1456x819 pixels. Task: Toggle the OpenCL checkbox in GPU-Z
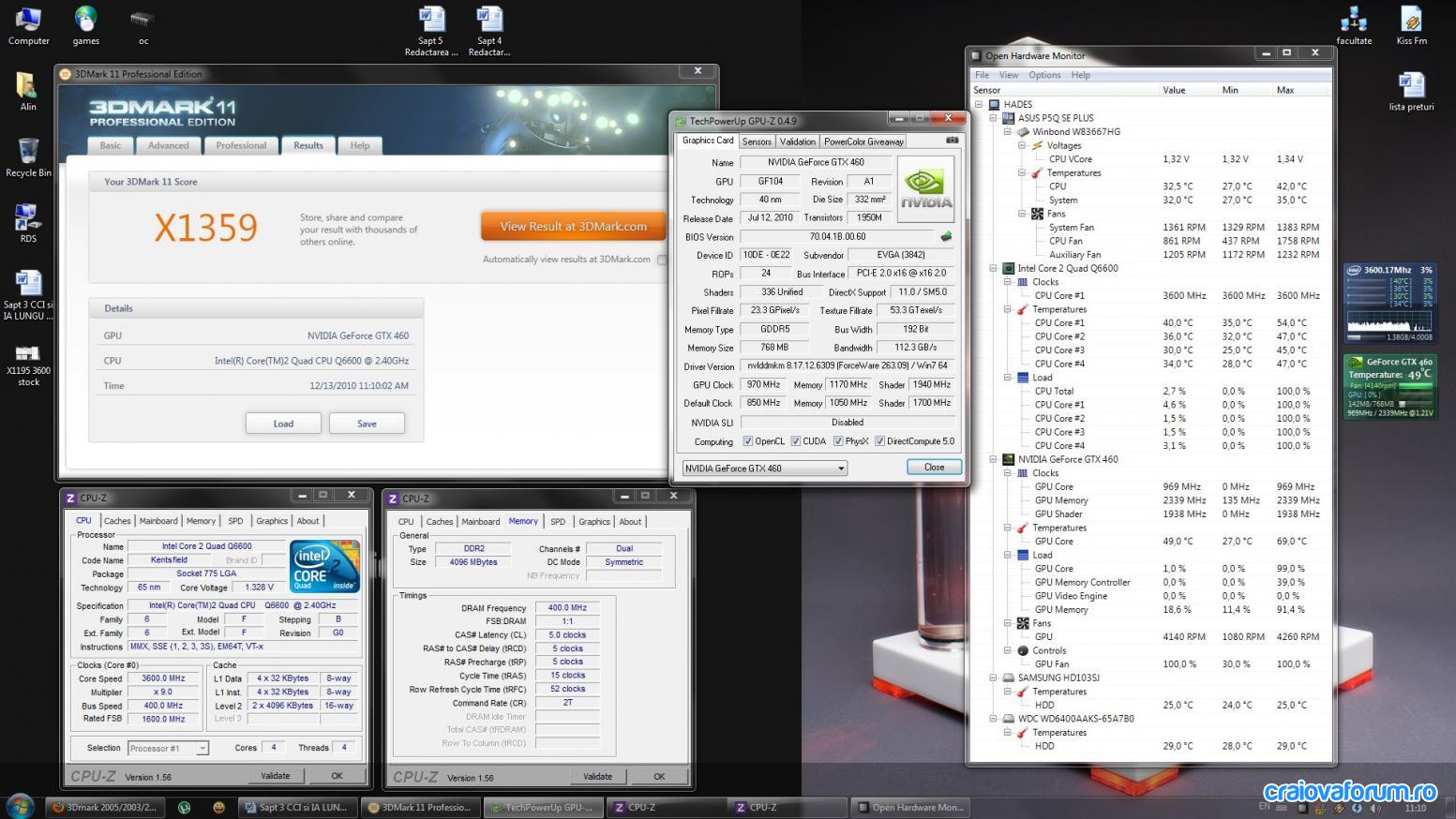[x=747, y=441]
